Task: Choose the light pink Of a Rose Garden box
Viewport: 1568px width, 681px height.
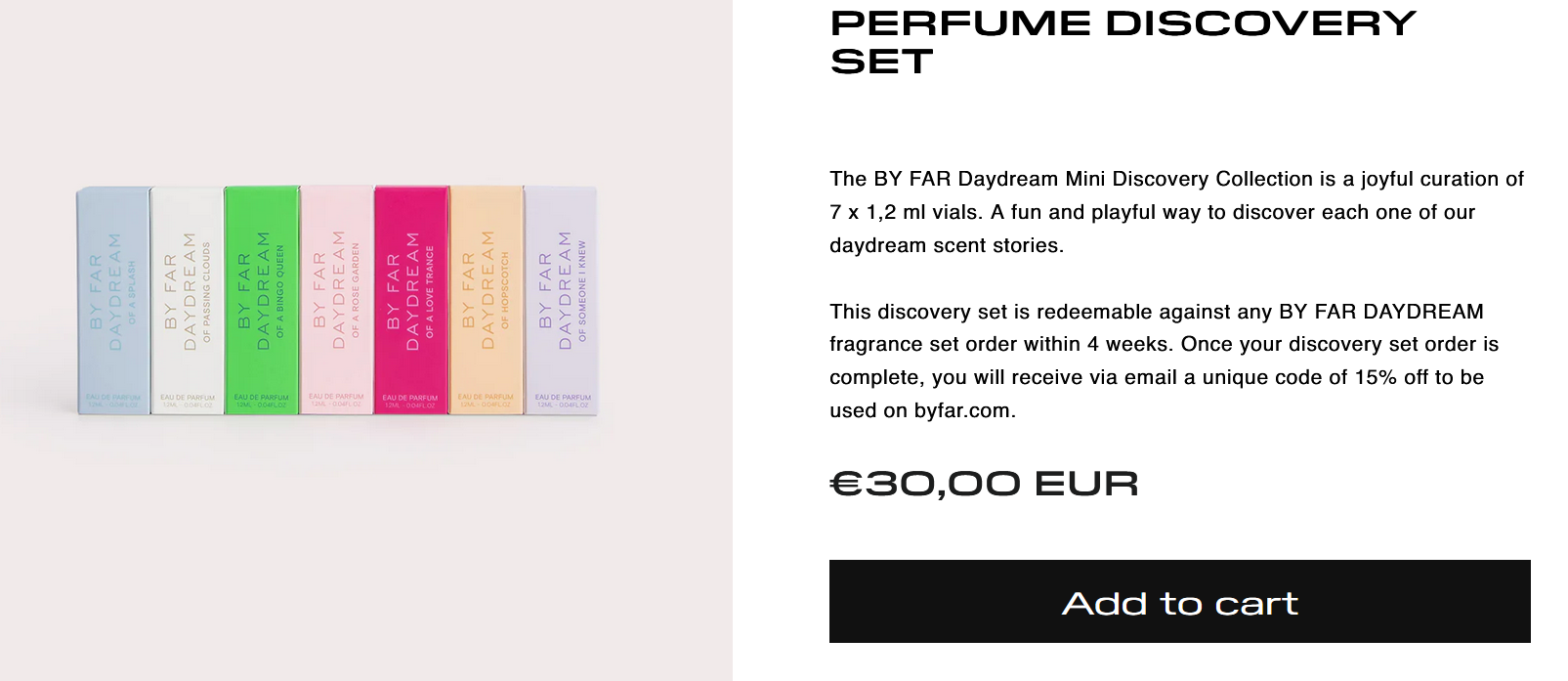Action: click(x=337, y=301)
